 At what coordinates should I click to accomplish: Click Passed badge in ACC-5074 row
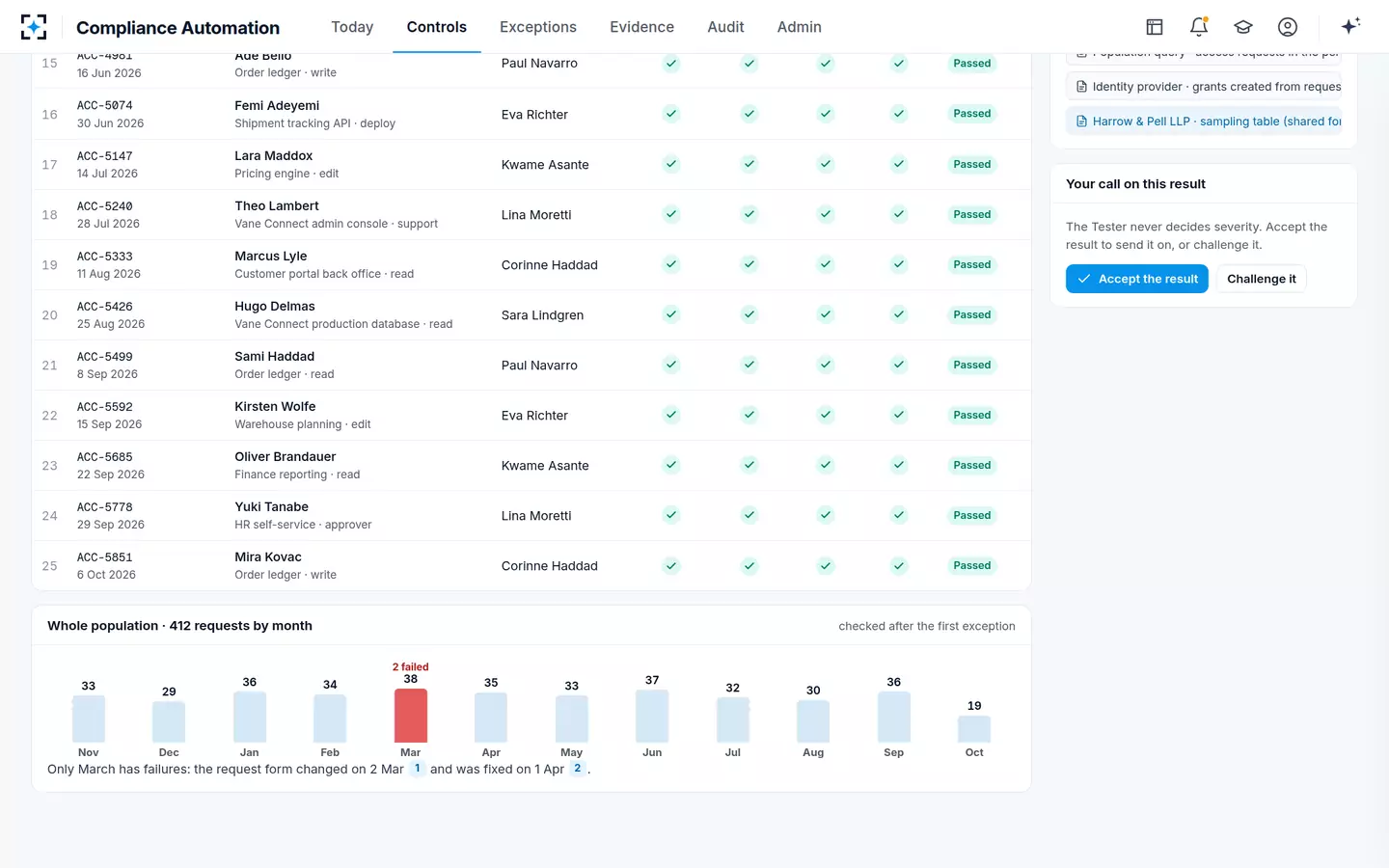972,114
